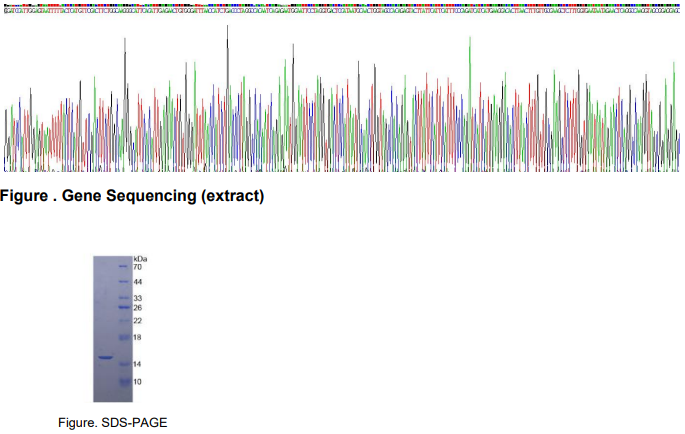Click the 70 kDa marker label
The image size is (685, 434).
coord(138,267)
